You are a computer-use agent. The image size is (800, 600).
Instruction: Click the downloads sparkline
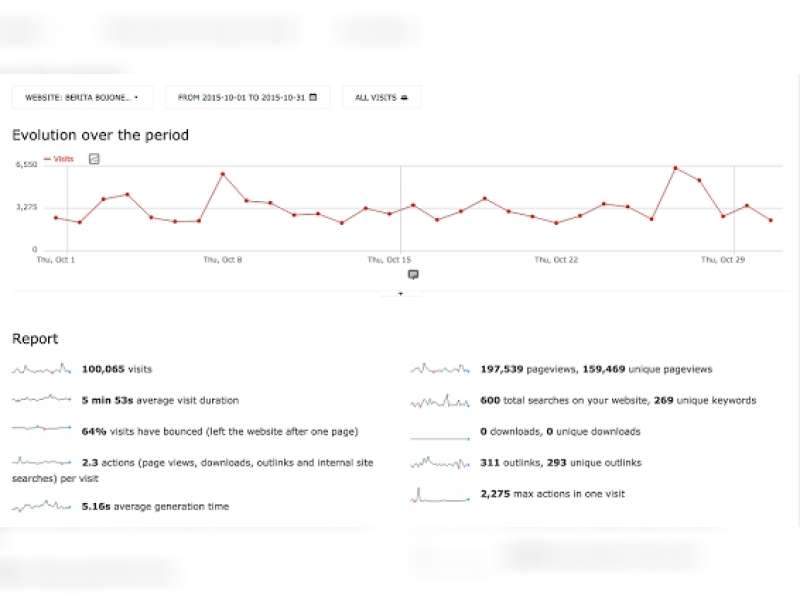(440, 435)
